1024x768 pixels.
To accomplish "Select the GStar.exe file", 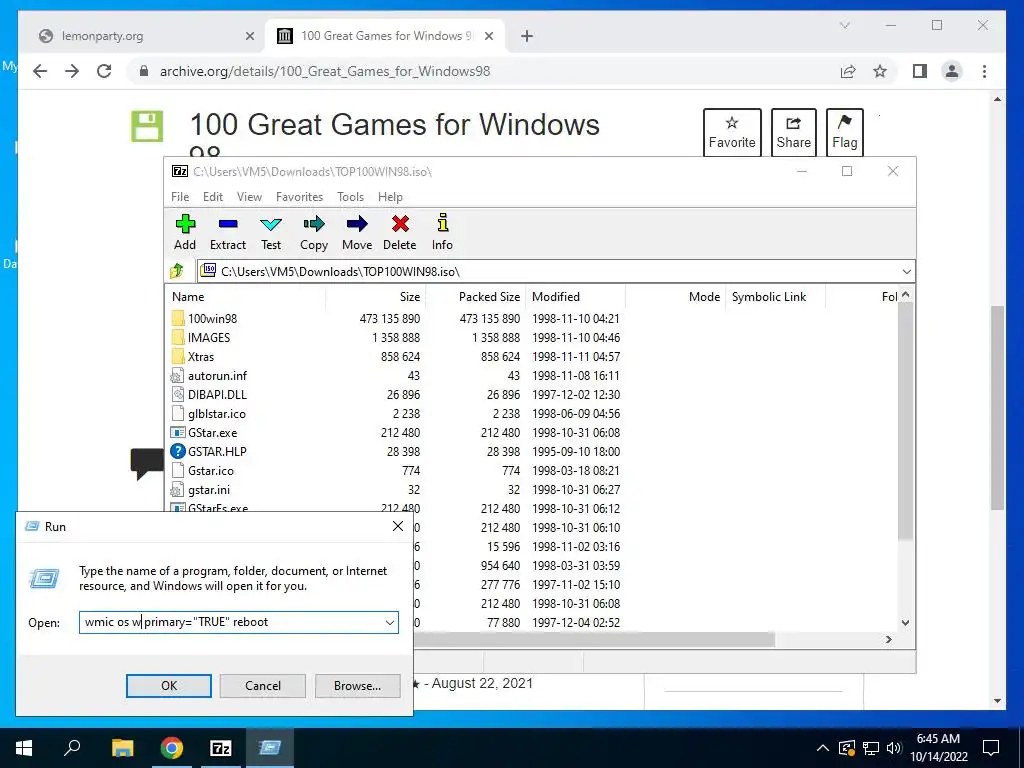I will [212, 433].
